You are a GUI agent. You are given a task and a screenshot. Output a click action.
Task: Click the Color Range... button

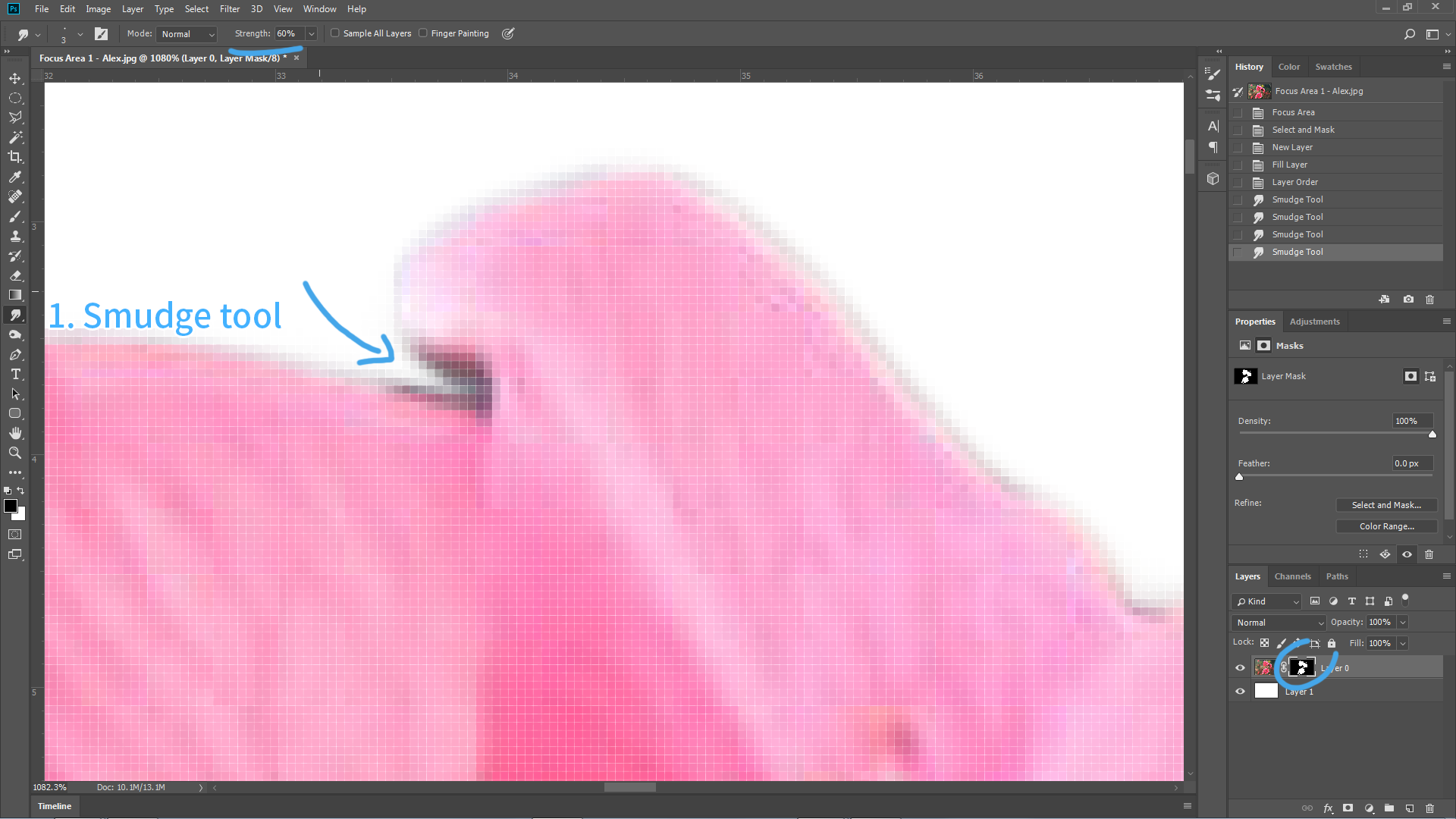(x=1385, y=526)
